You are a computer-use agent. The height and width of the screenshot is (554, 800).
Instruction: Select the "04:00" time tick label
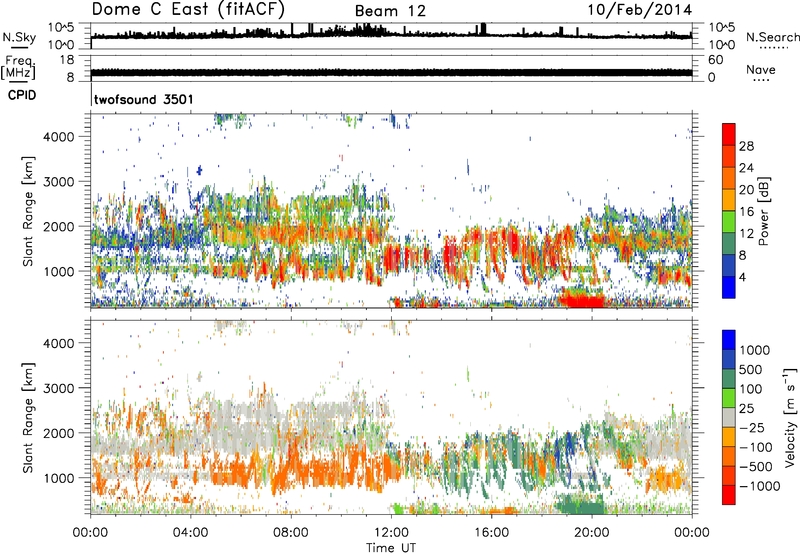190,533
